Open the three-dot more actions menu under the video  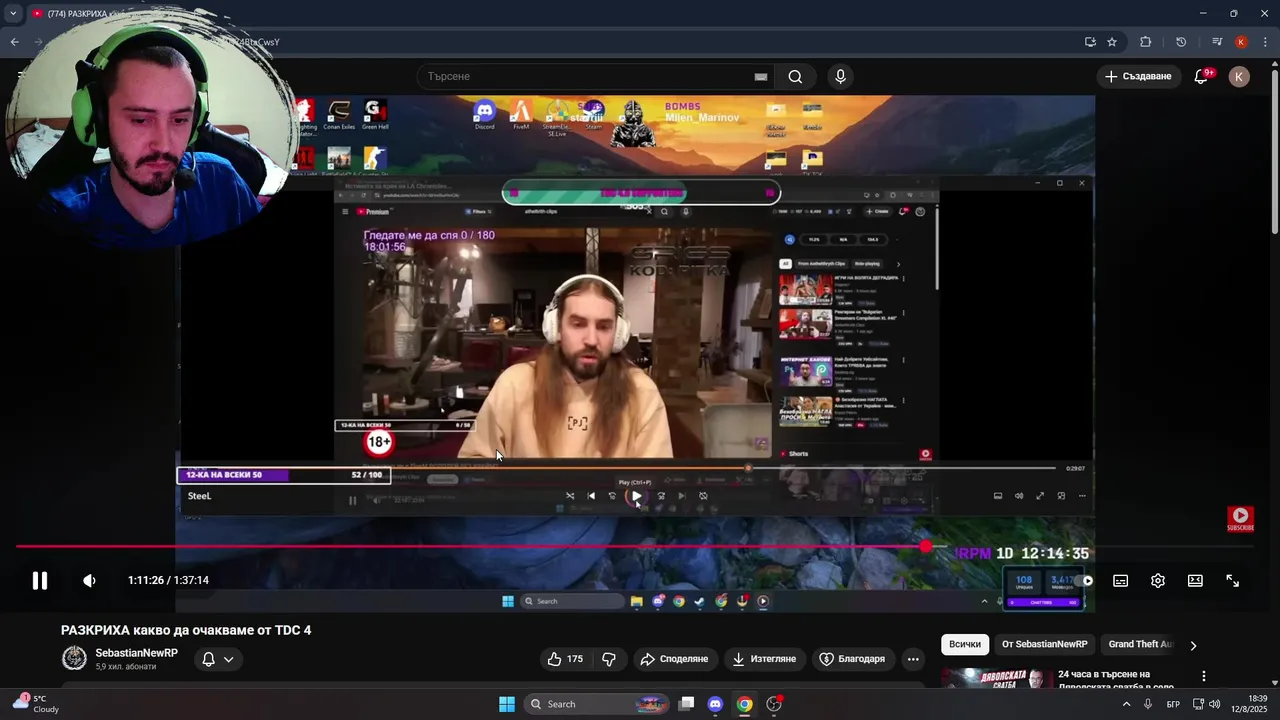coord(913,659)
